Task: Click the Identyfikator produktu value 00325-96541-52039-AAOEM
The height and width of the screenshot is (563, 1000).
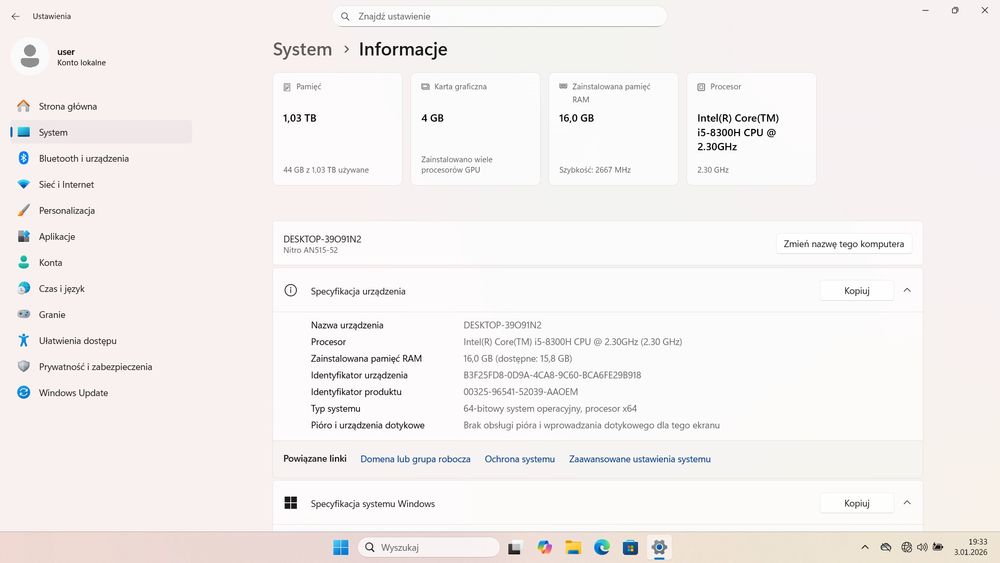Action: point(520,392)
